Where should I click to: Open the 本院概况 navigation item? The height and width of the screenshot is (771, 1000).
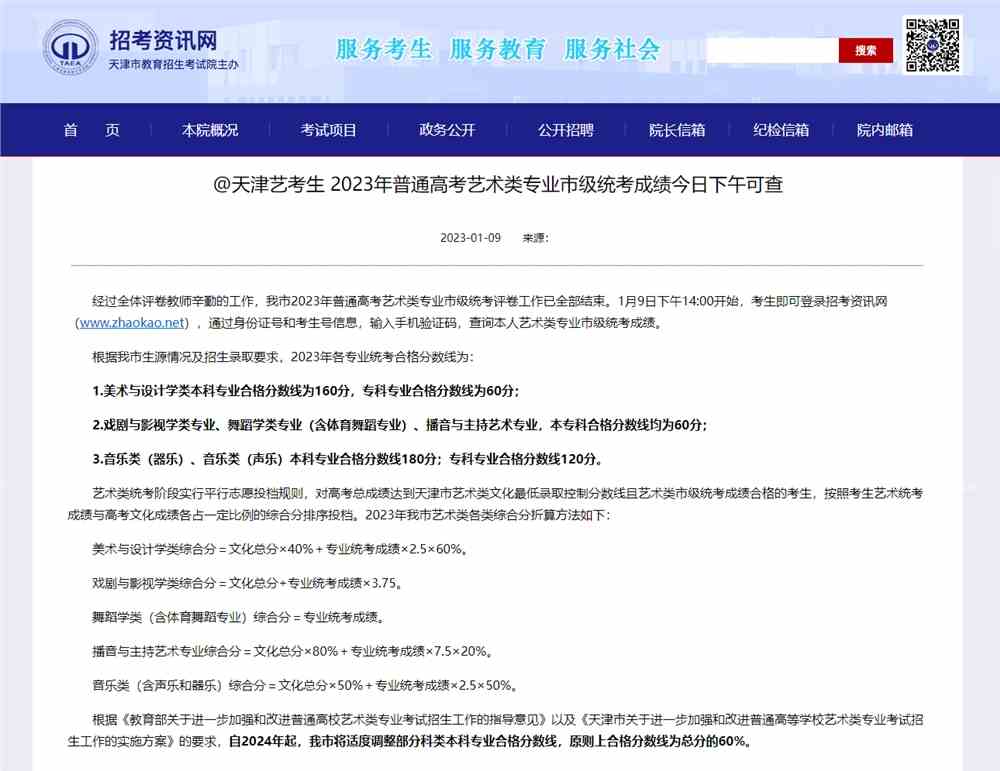[210, 130]
